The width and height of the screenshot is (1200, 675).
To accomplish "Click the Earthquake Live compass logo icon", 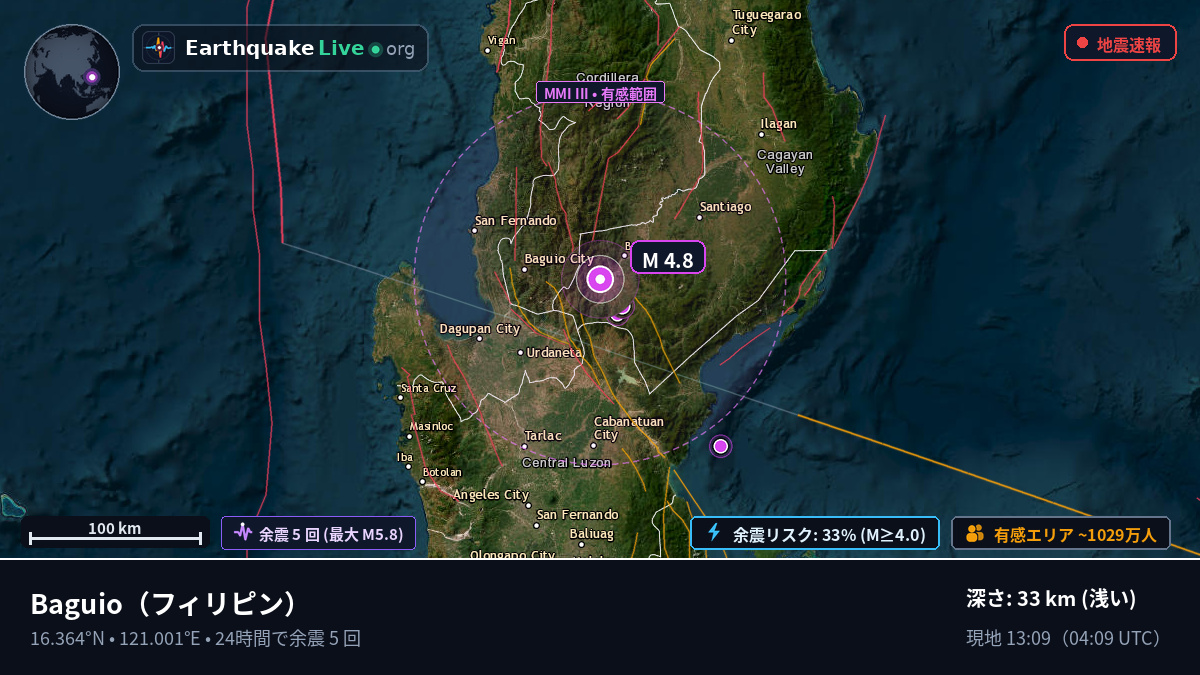I will point(158,48).
